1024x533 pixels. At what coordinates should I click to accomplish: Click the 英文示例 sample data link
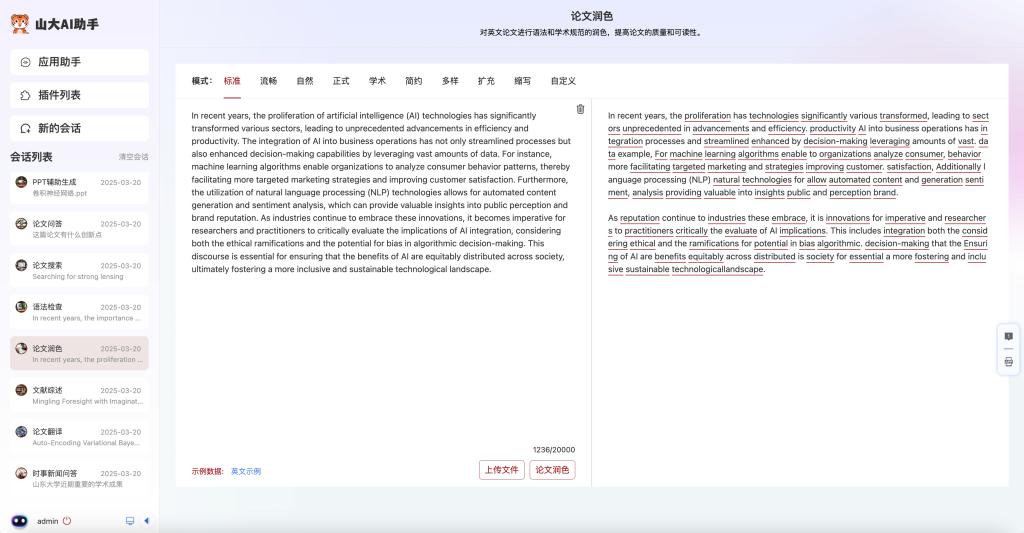246,471
